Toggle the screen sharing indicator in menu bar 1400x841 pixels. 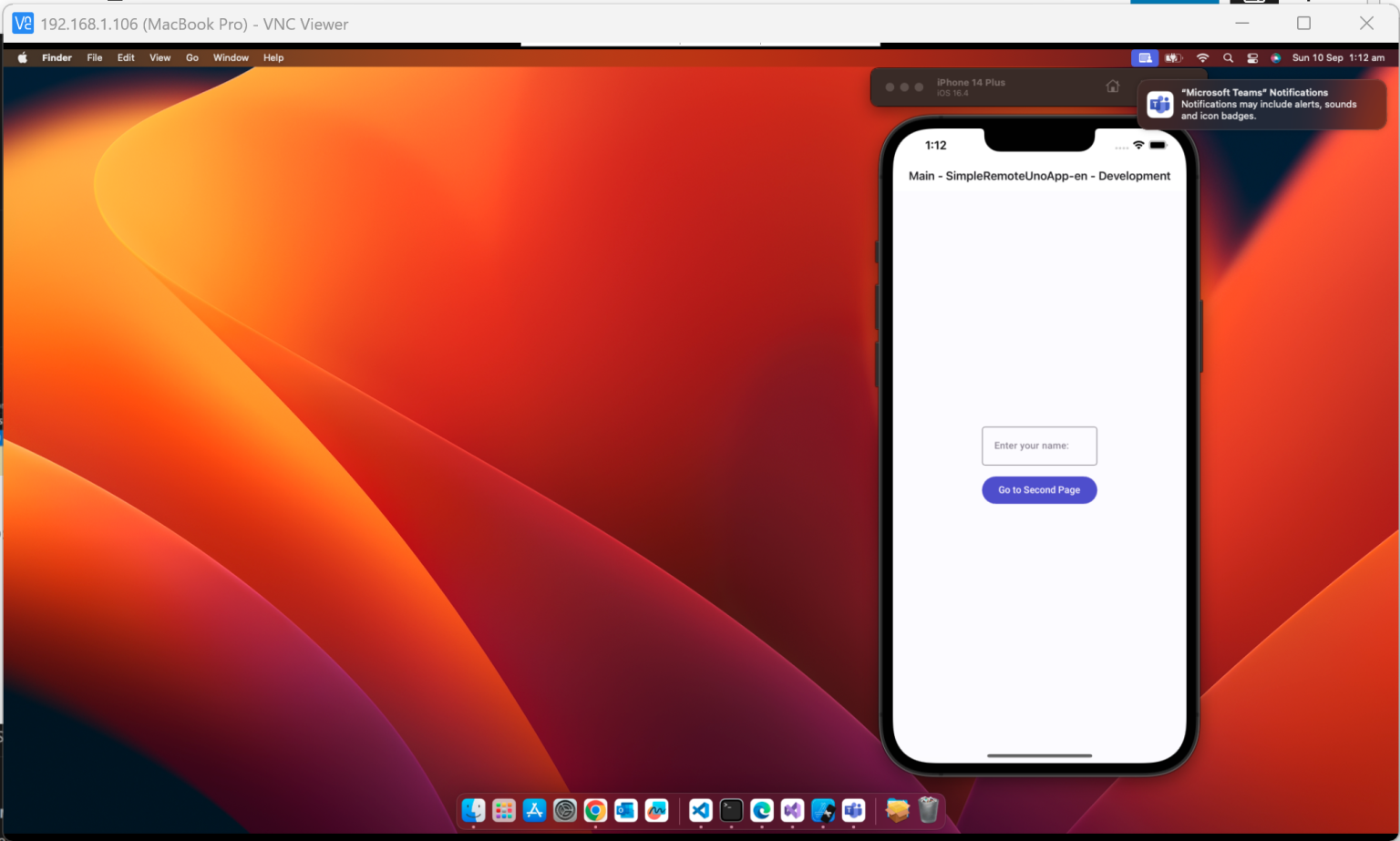1145,57
